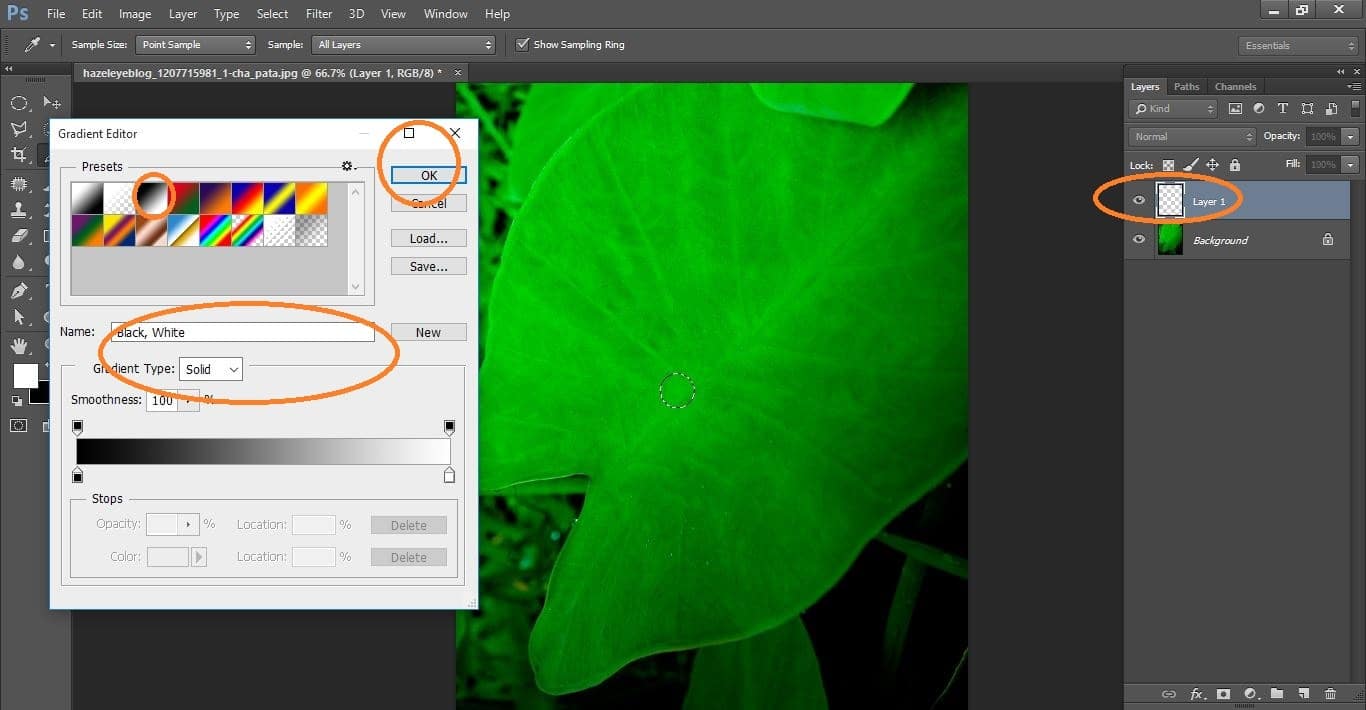1366x710 pixels.
Task: Open layer effects with the fx icon
Action: pos(1196,694)
